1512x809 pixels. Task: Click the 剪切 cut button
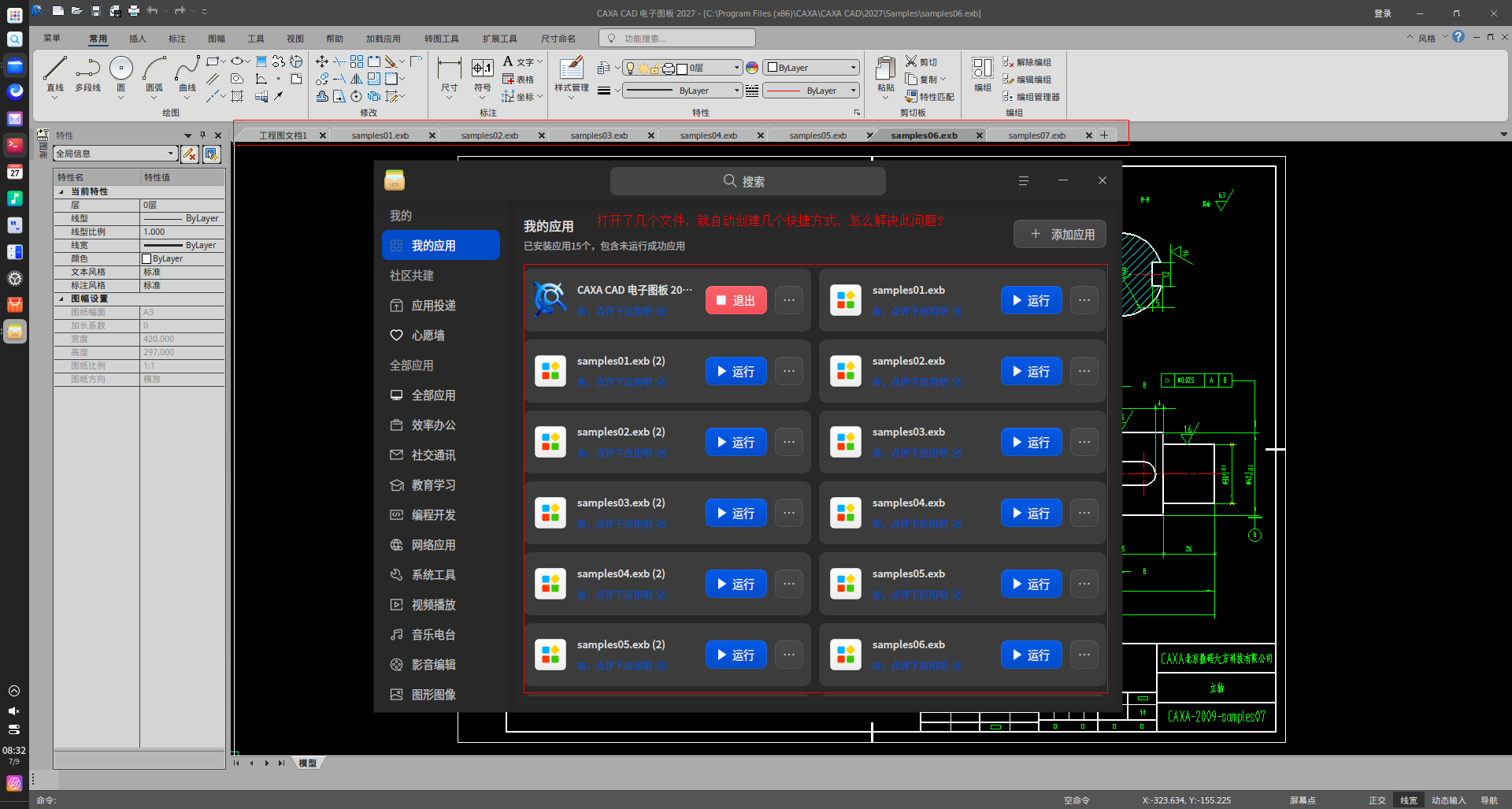pyautogui.click(x=921, y=61)
